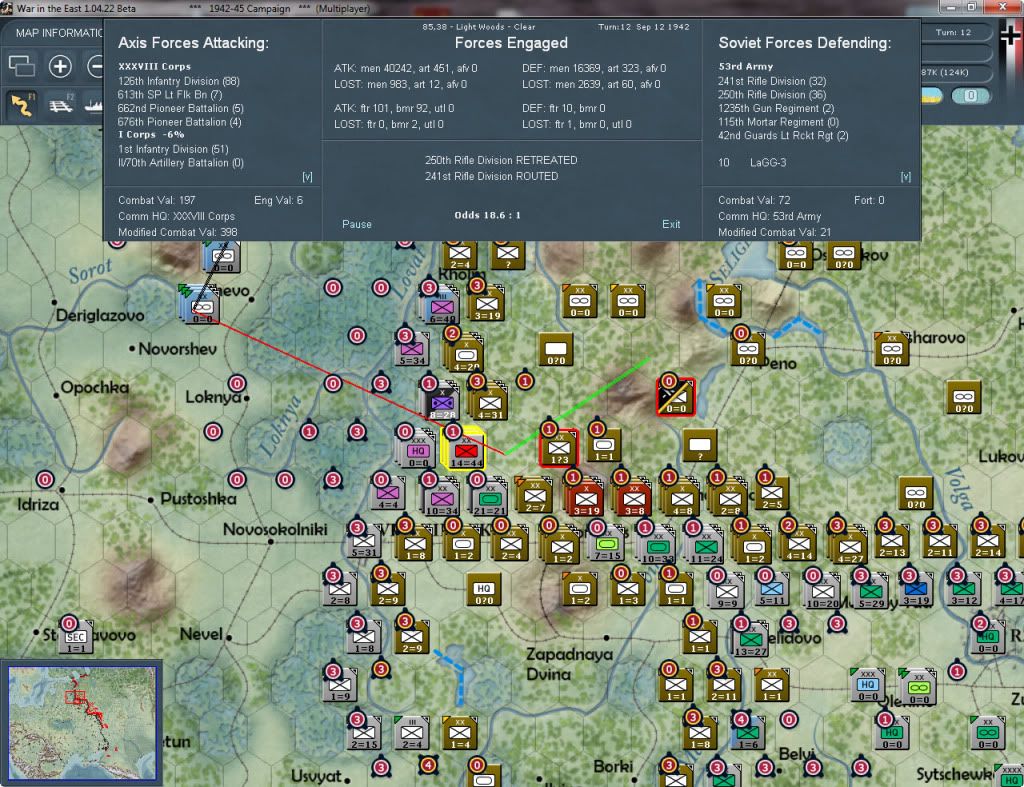Screen dimensions: 1024x787
Task: Click 662nd Pioneer Battalion entry
Action: point(180,108)
